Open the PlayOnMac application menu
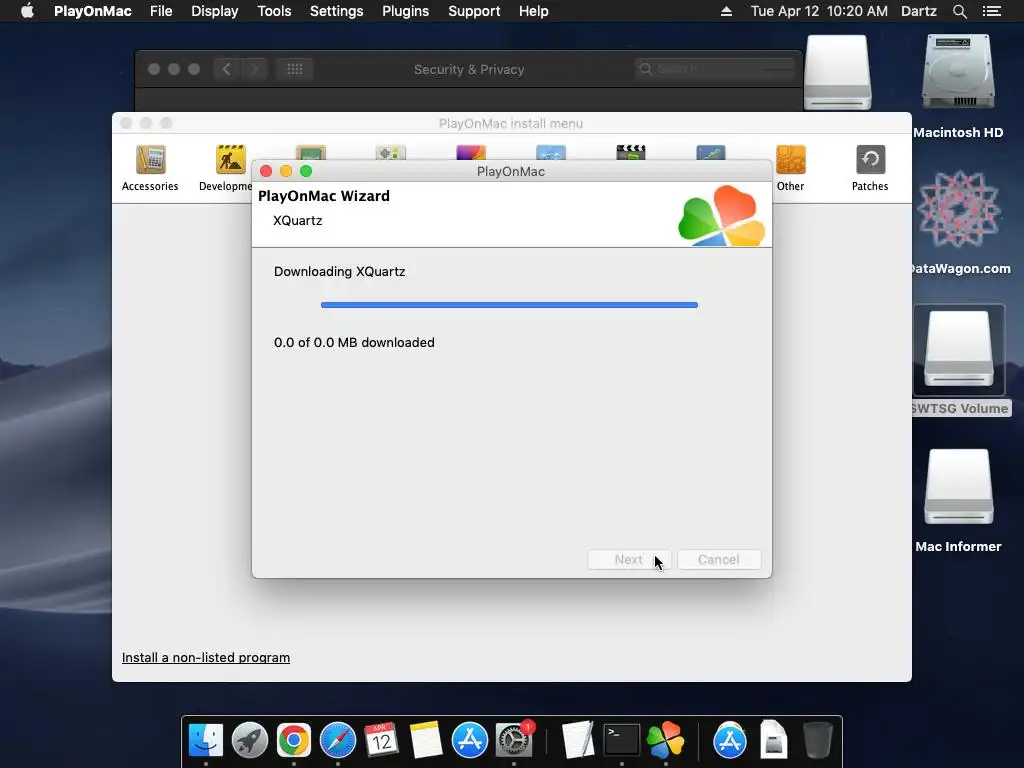 pos(93,11)
